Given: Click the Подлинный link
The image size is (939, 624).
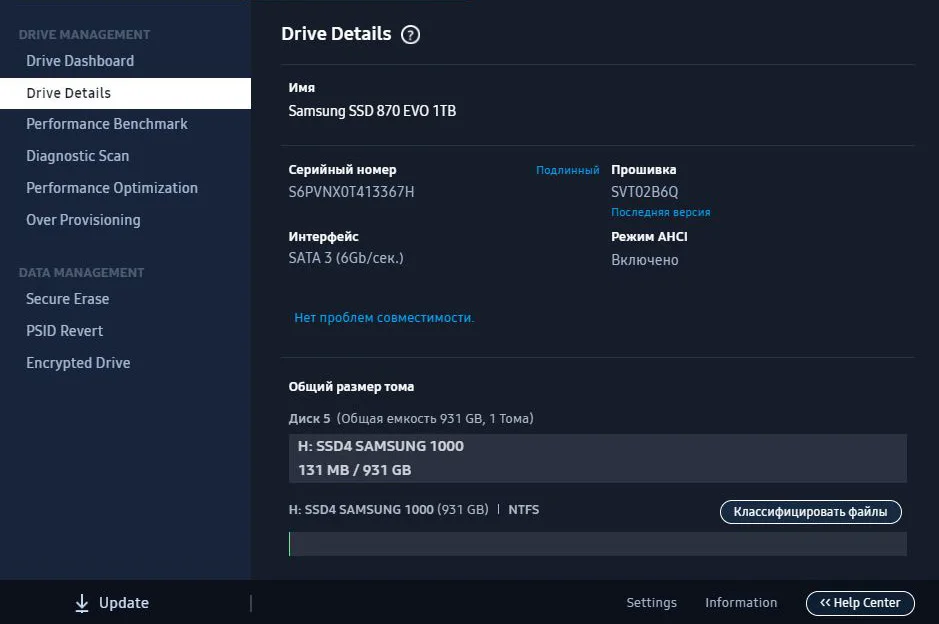Looking at the screenshot, I should [x=567, y=170].
